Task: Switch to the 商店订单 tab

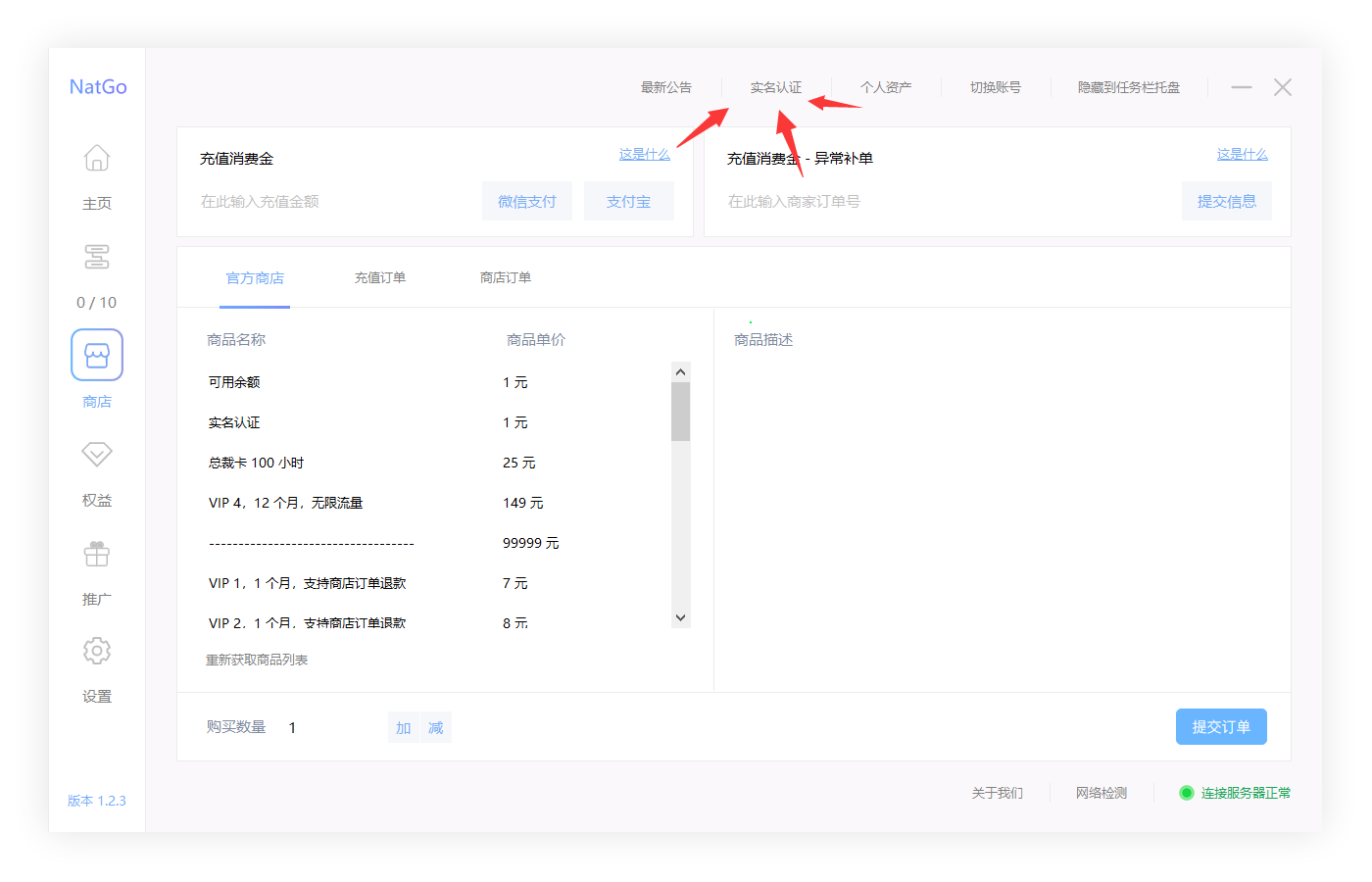Action: click(x=506, y=277)
